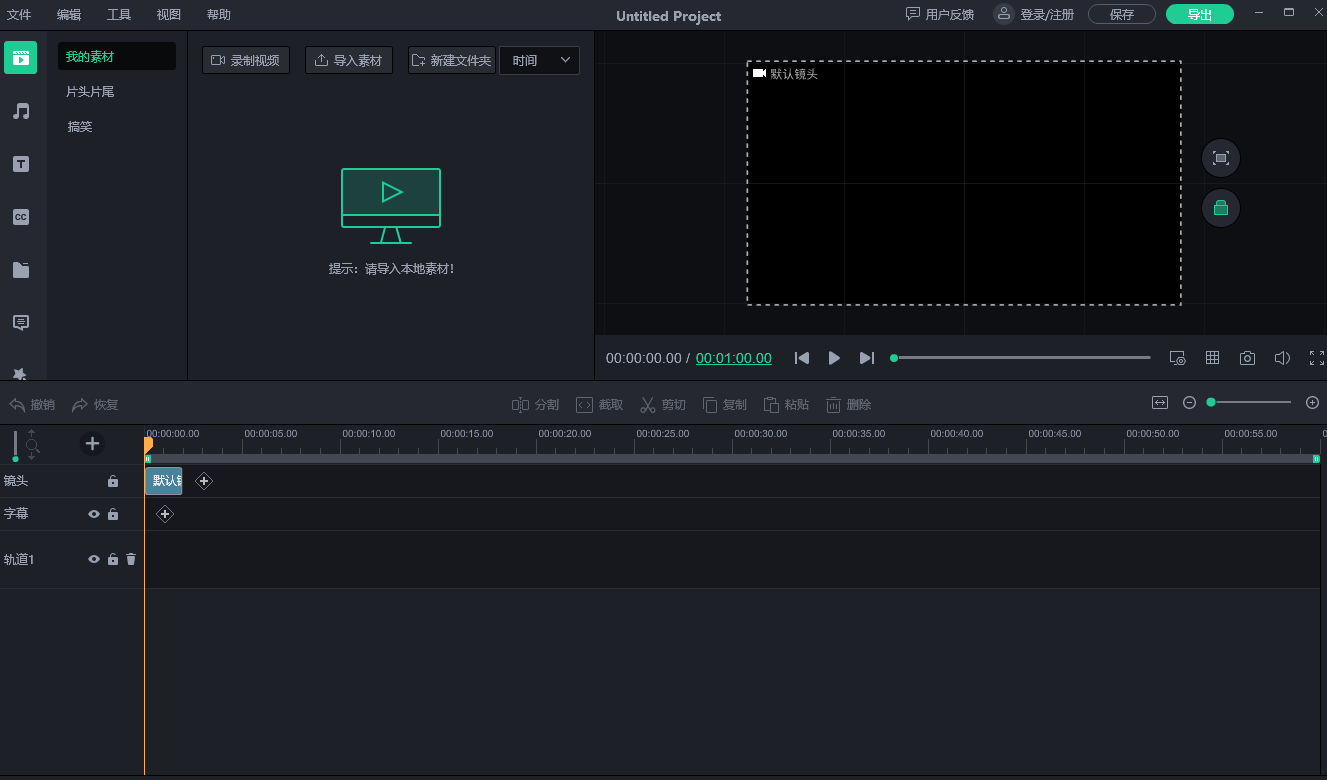Mute preview volume speaker icon
The image size is (1327, 780).
click(1282, 358)
